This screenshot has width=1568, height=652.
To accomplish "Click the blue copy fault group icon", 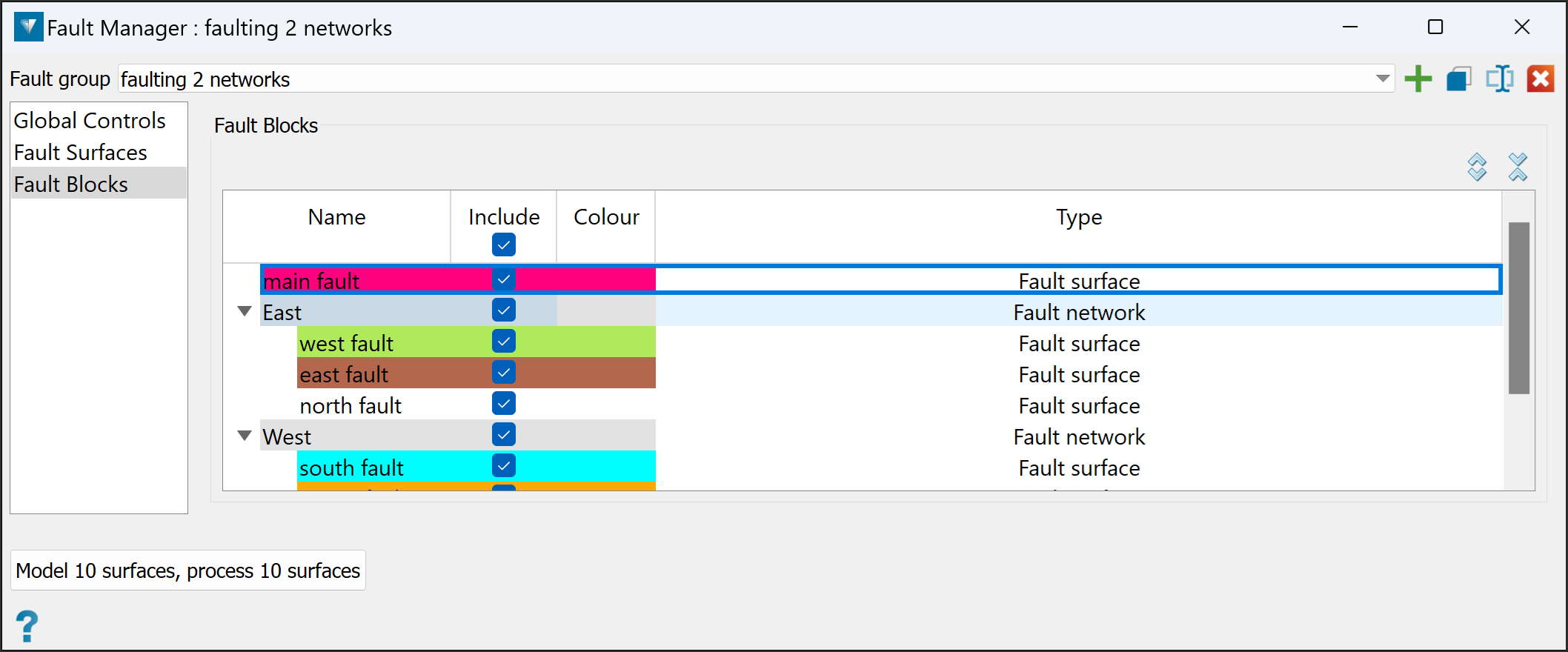I will click(x=1458, y=79).
